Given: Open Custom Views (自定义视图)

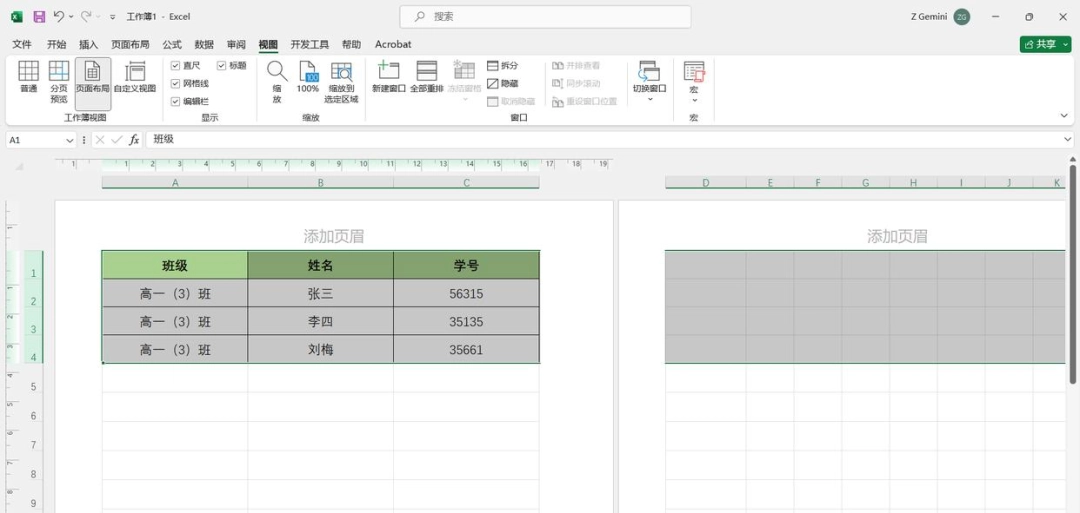Looking at the screenshot, I should (135, 78).
